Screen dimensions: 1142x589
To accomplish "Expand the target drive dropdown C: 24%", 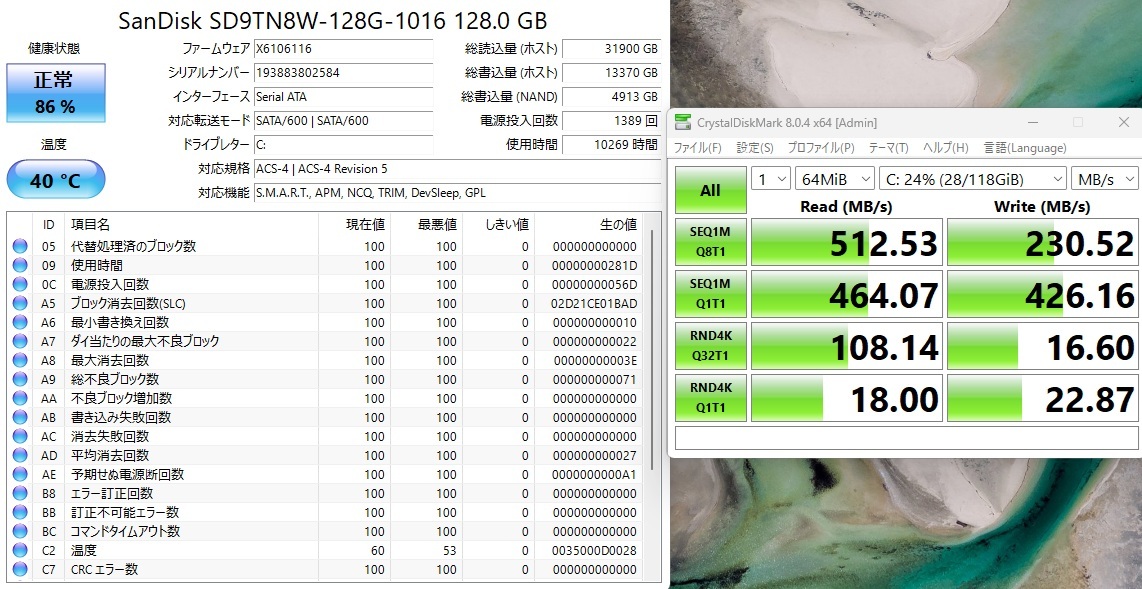I will pos(973,178).
